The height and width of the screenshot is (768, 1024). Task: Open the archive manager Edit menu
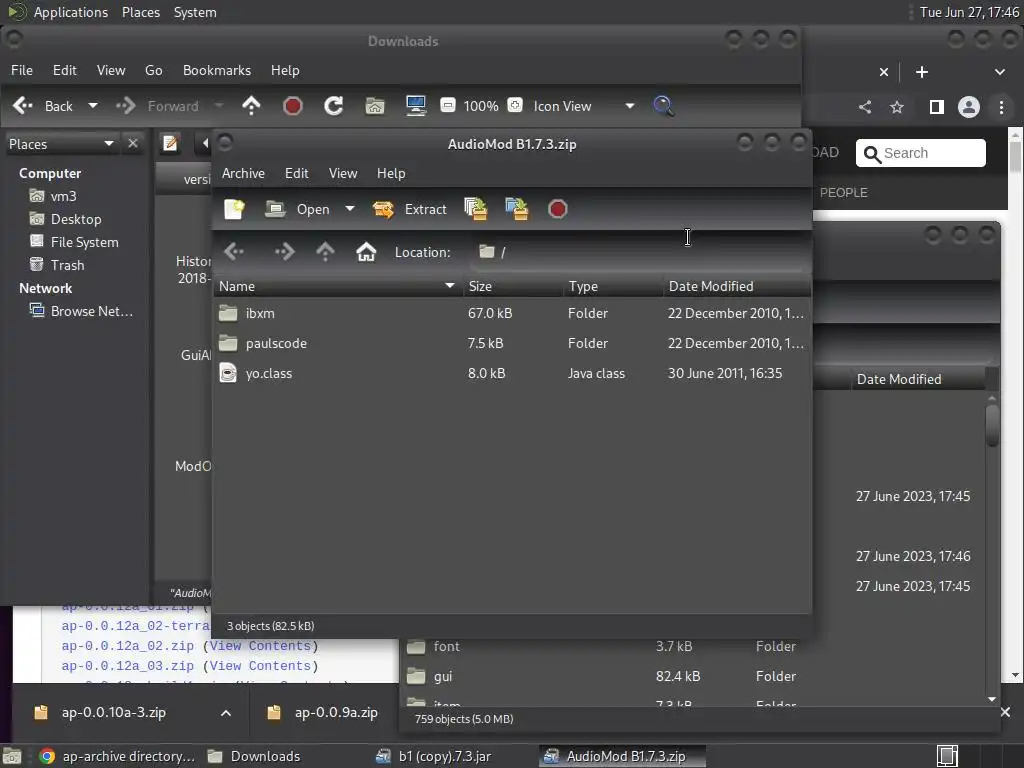pos(296,173)
